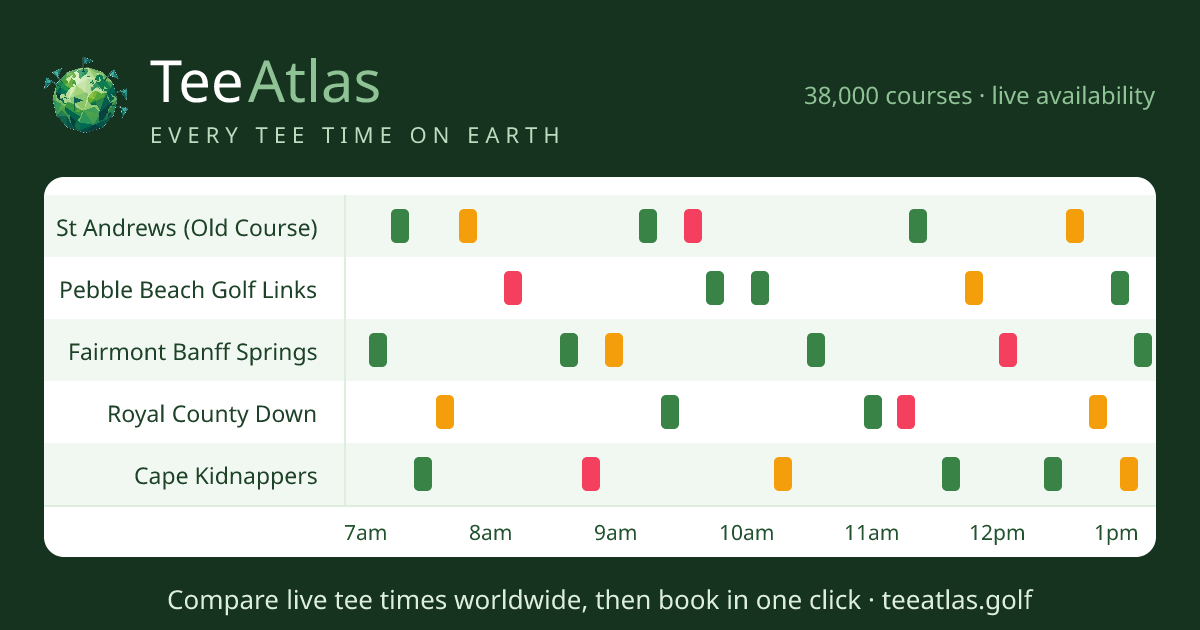Open the Pebble Beach Golf Links course label
The width and height of the screenshot is (1200, 630).
click(x=188, y=290)
